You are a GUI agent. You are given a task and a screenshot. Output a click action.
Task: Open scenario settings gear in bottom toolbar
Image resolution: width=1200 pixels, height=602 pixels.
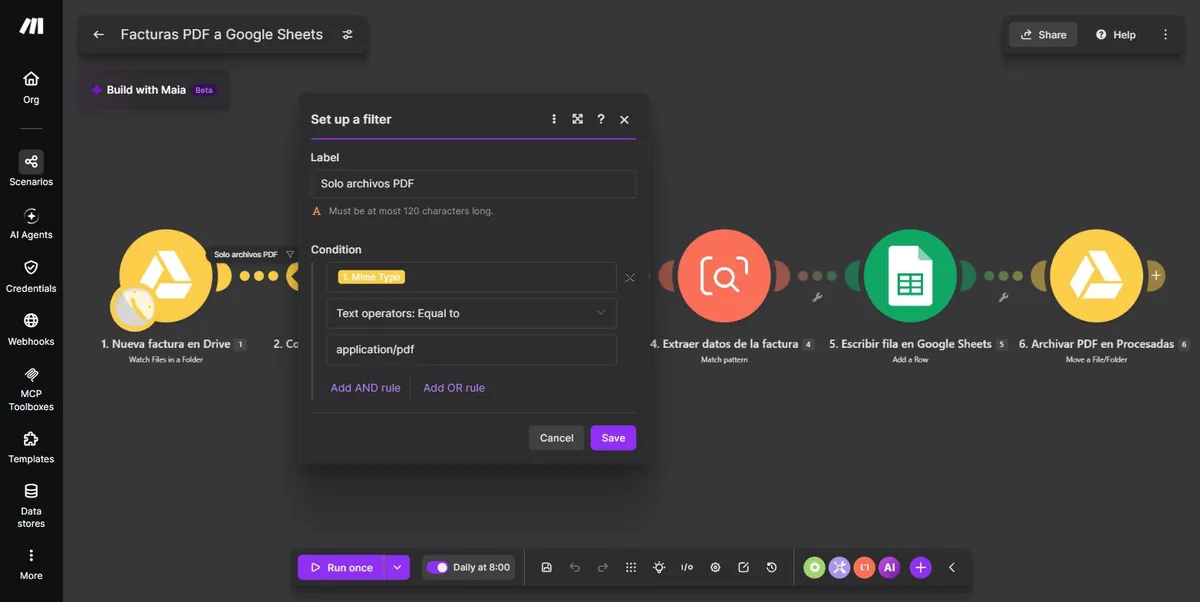click(715, 567)
